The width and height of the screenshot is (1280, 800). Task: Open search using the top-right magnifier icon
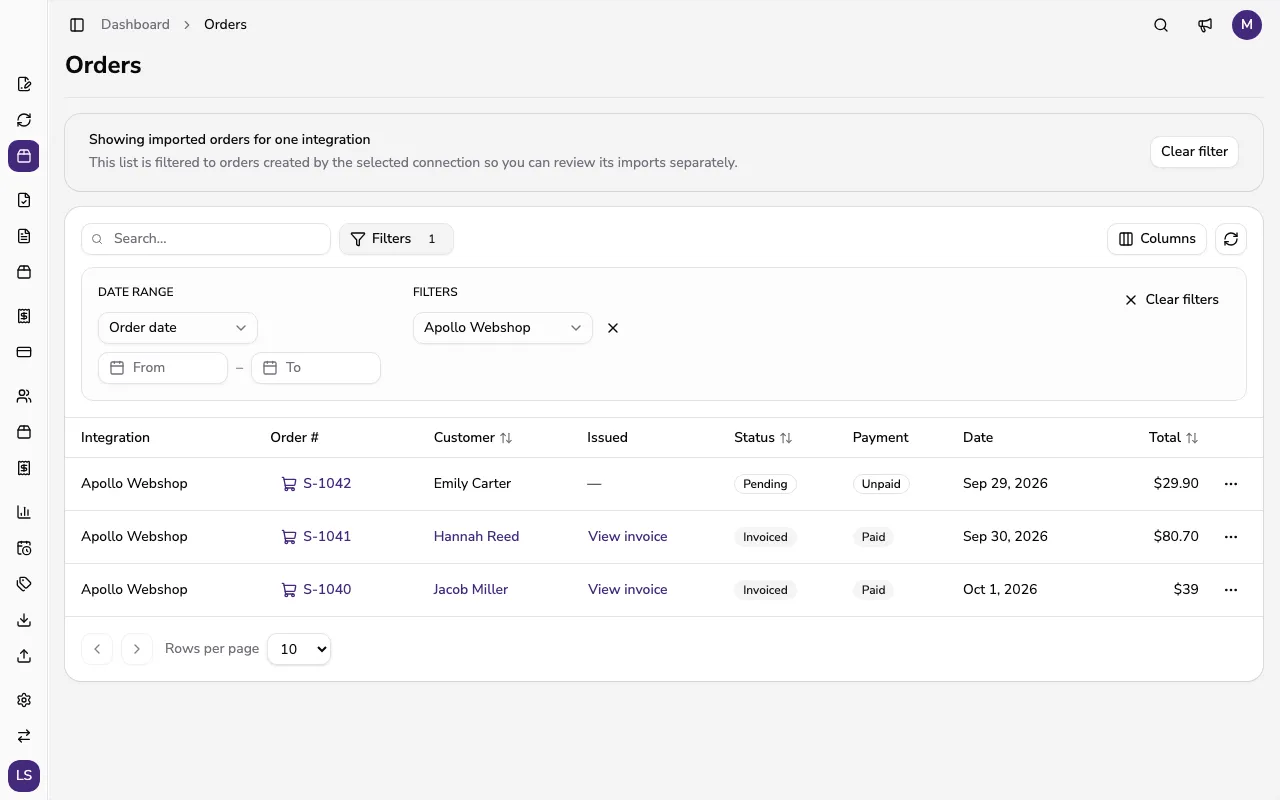1161,25
